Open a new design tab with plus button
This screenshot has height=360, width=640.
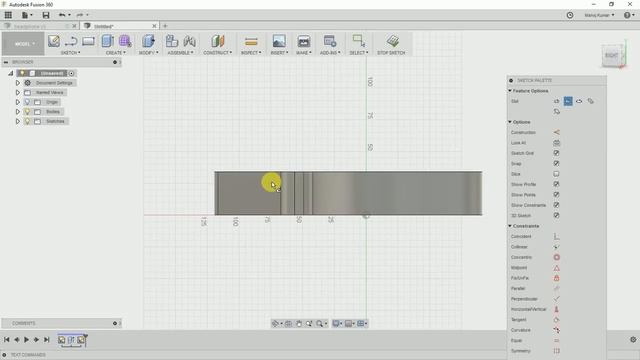[x=165, y=26]
